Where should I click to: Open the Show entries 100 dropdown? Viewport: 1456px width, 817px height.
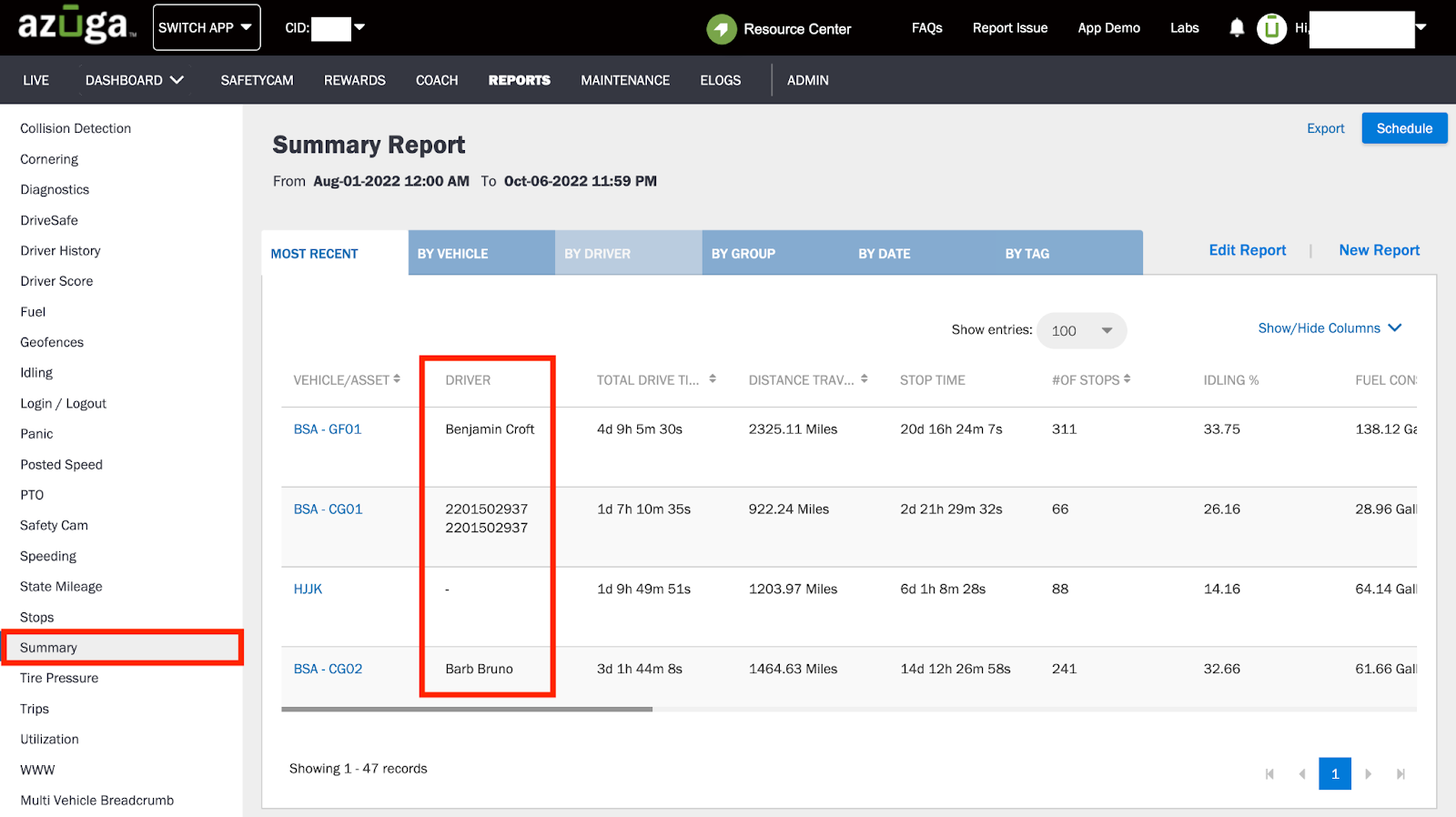coord(1082,331)
